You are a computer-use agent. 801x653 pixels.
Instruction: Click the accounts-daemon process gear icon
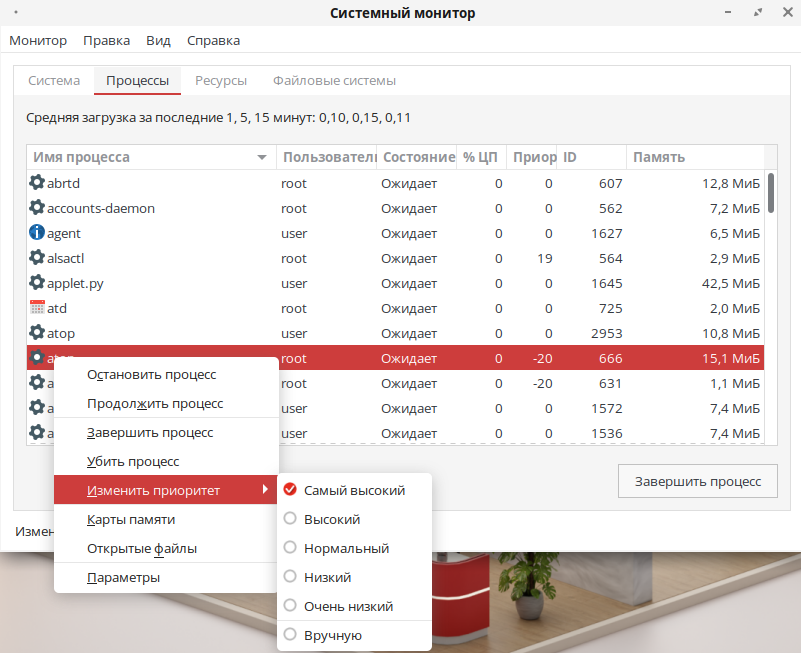click(37, 208)
